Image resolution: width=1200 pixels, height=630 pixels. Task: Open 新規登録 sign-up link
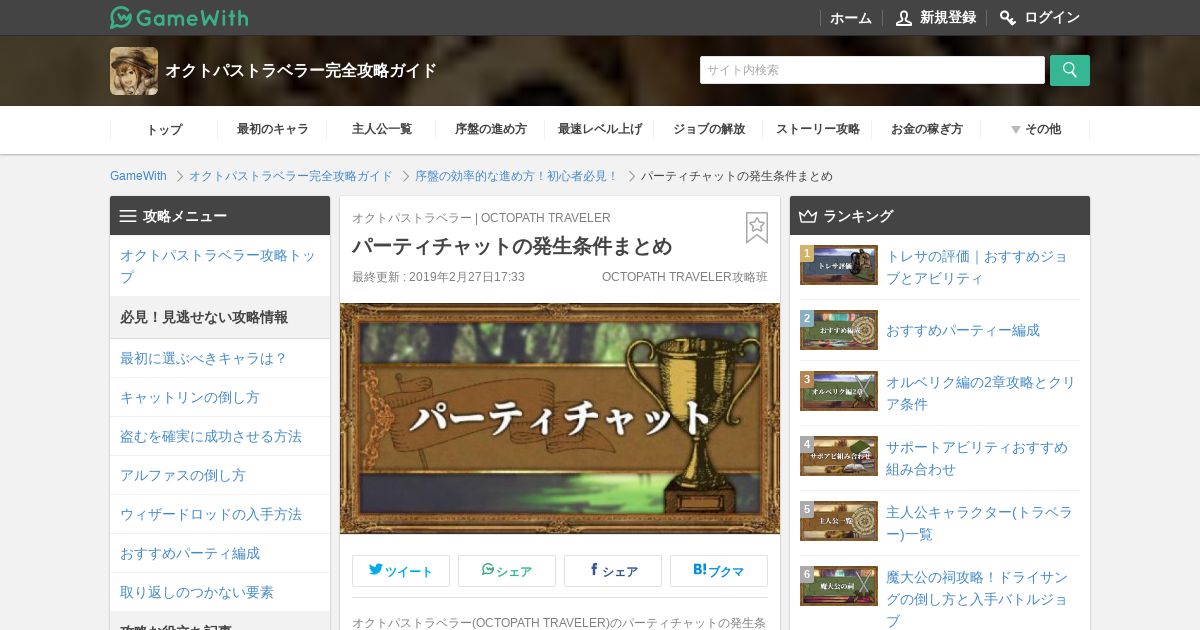pos(936,18)
